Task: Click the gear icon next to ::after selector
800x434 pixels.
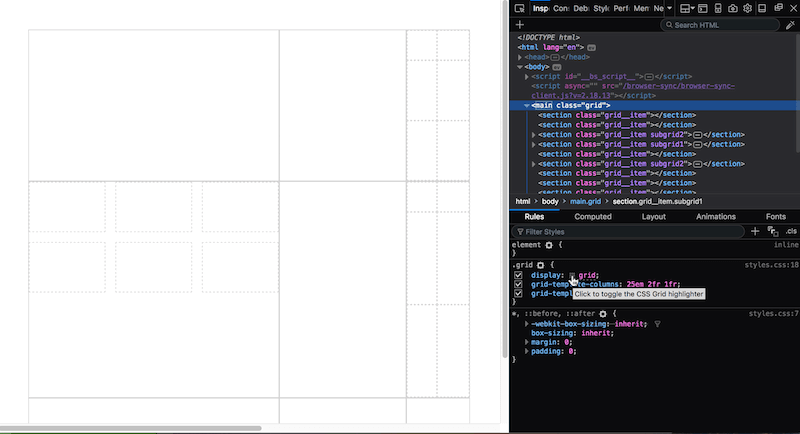Action: coord(603,314)
